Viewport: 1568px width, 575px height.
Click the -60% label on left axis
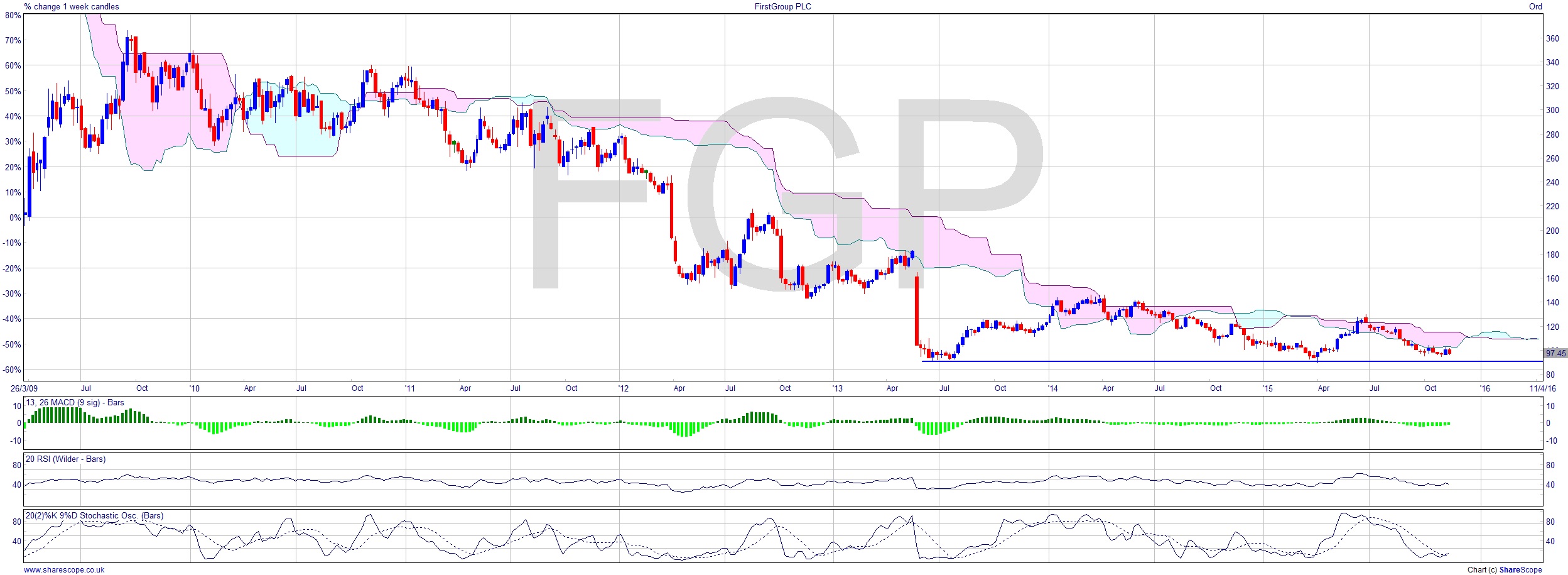pos(13,370)
